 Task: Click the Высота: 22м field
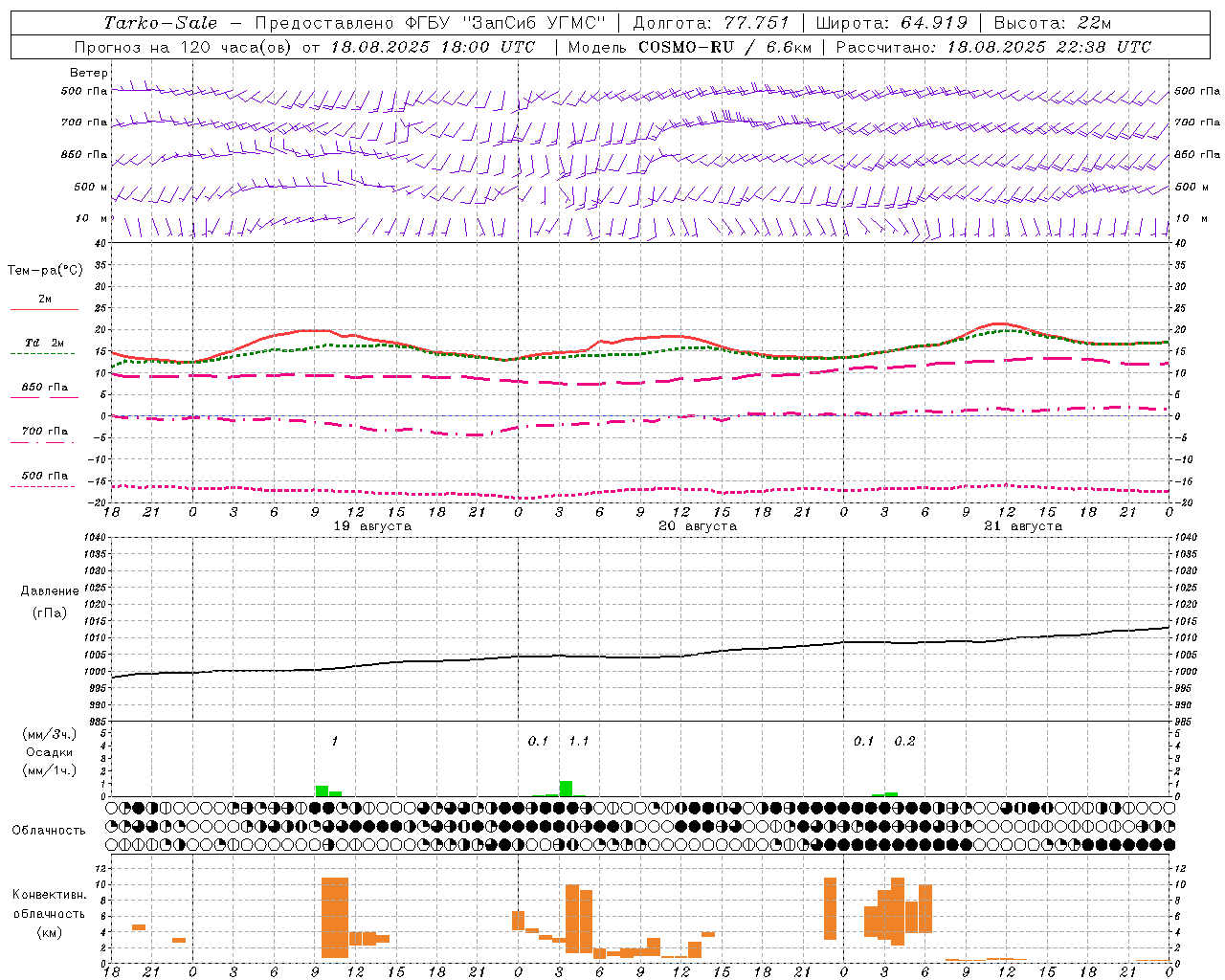click(1053, 23)
